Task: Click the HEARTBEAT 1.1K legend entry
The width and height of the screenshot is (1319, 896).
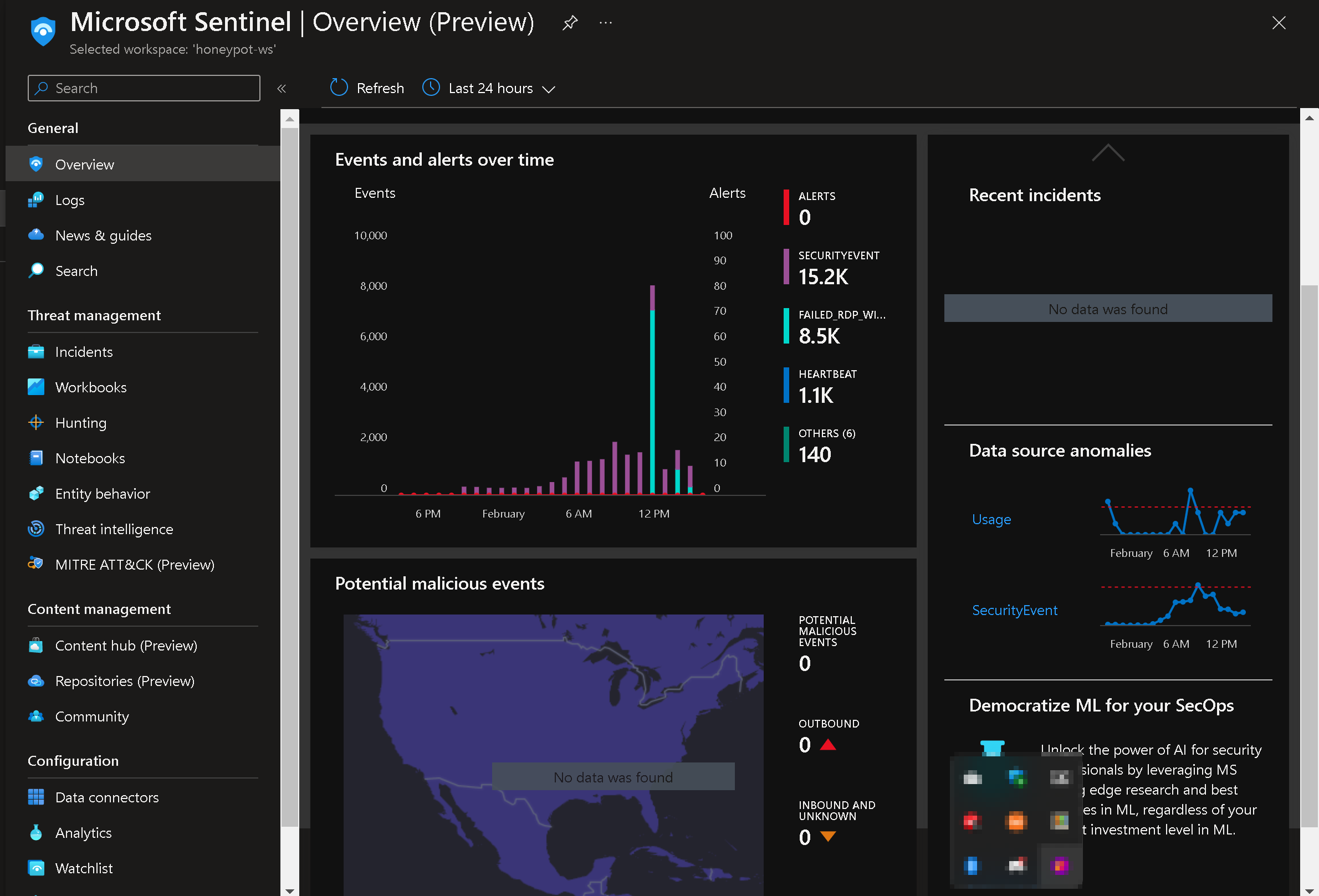Action: [821, 385]
